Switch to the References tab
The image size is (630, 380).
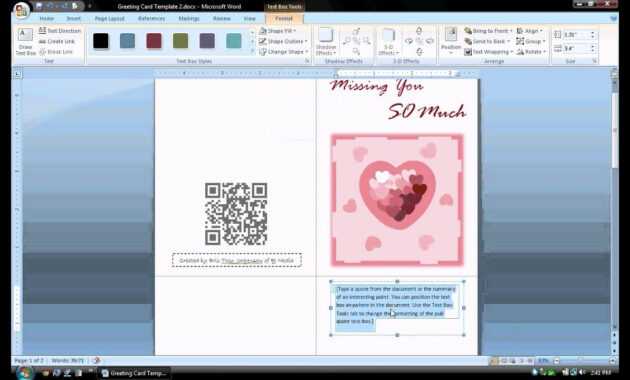click(151, 18)
